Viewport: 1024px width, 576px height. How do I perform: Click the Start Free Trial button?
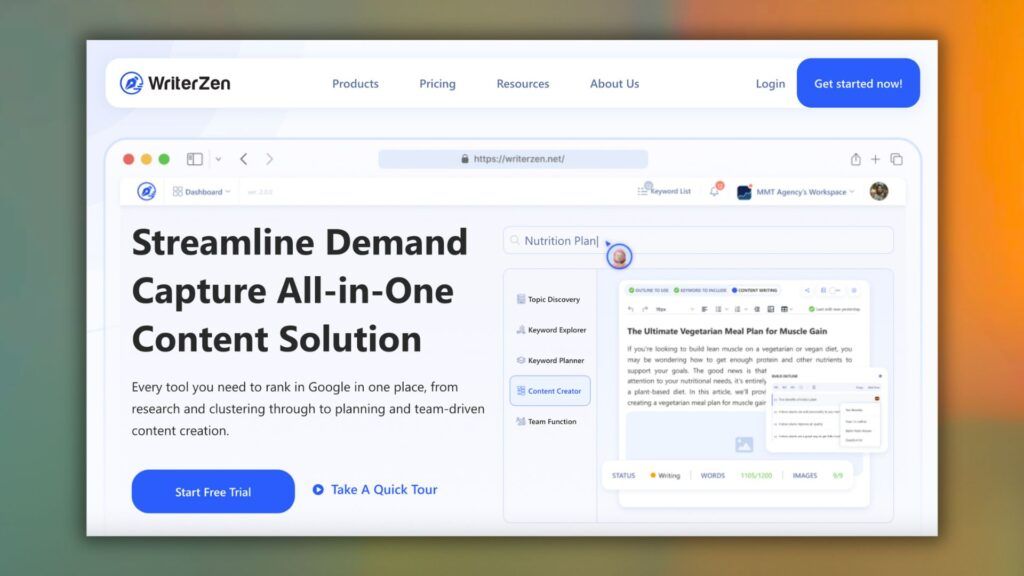point(213,491)
